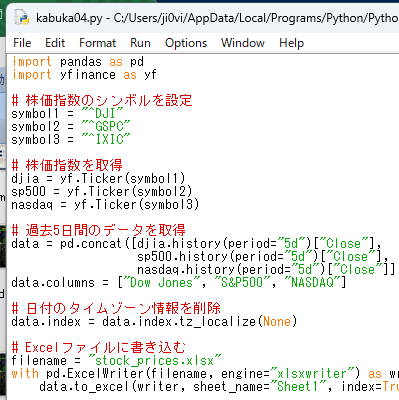Image resolution: width=399 pixels, height=400 pixels.
Task: Click the comment '# 株価指数を取得'
Action: [67, 165]
